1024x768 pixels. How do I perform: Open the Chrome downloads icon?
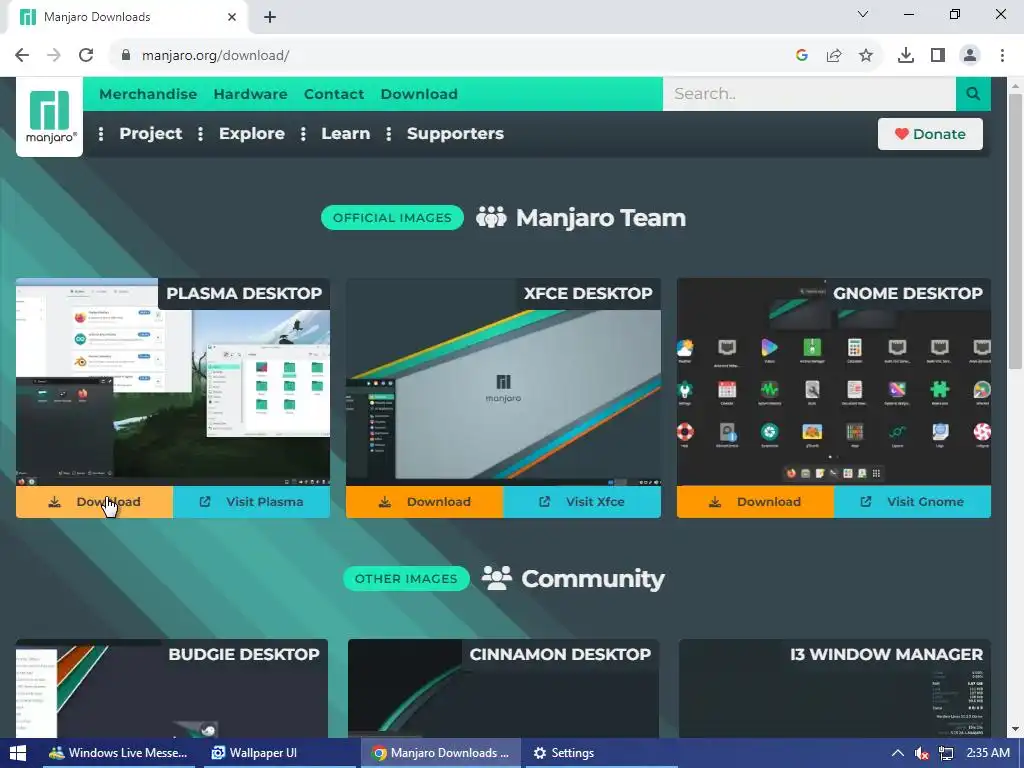(906, 56)
